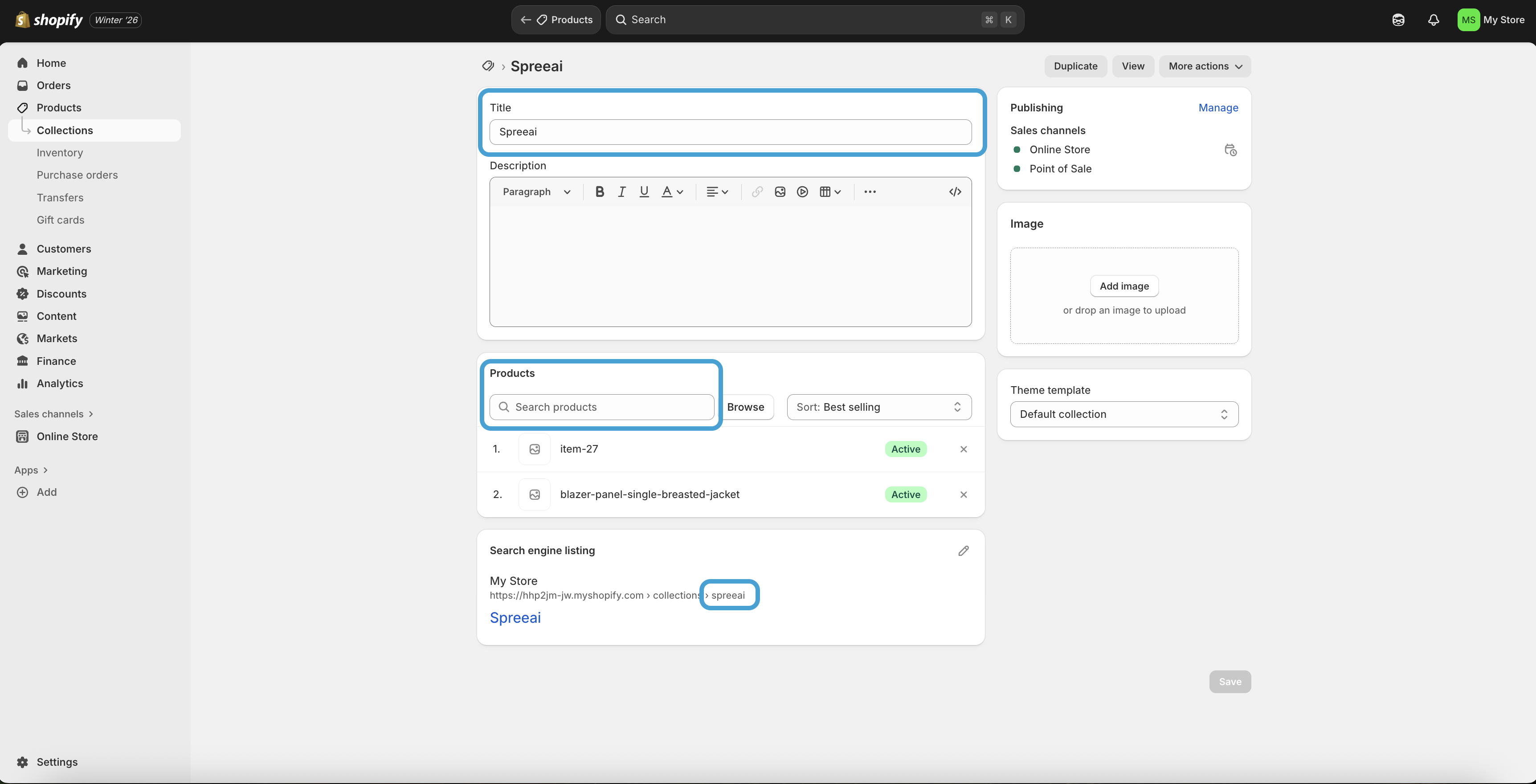The width and height of the screenshot is (1536, 784).
Task: Expand the Apps section
Action: [31, 470]
